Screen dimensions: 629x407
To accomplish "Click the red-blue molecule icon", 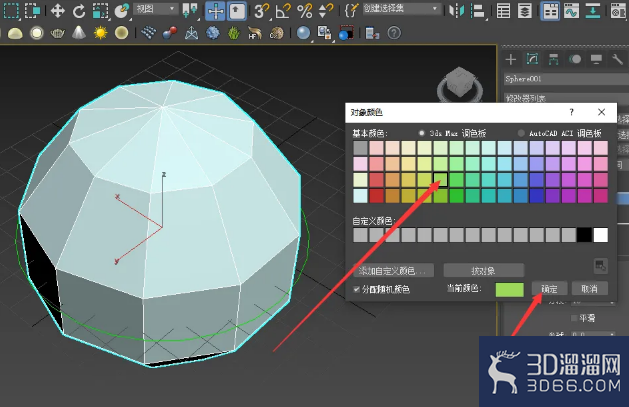I will coord(170,33).
